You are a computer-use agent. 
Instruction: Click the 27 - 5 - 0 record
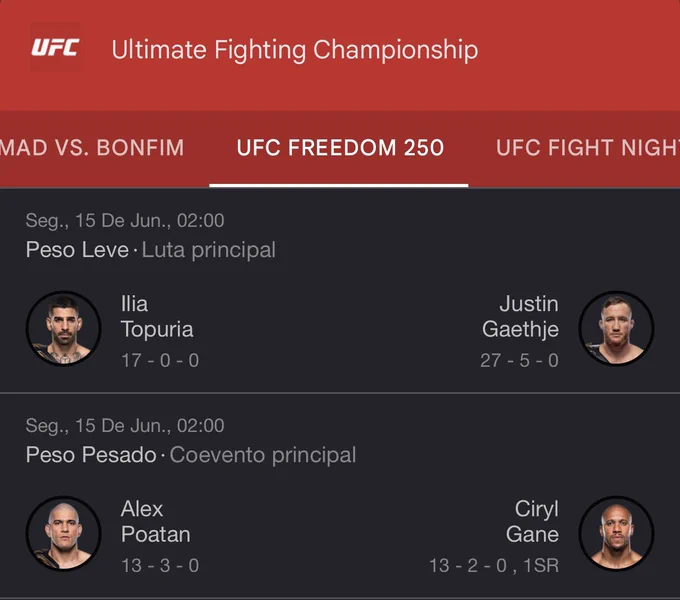click(520, 360)
